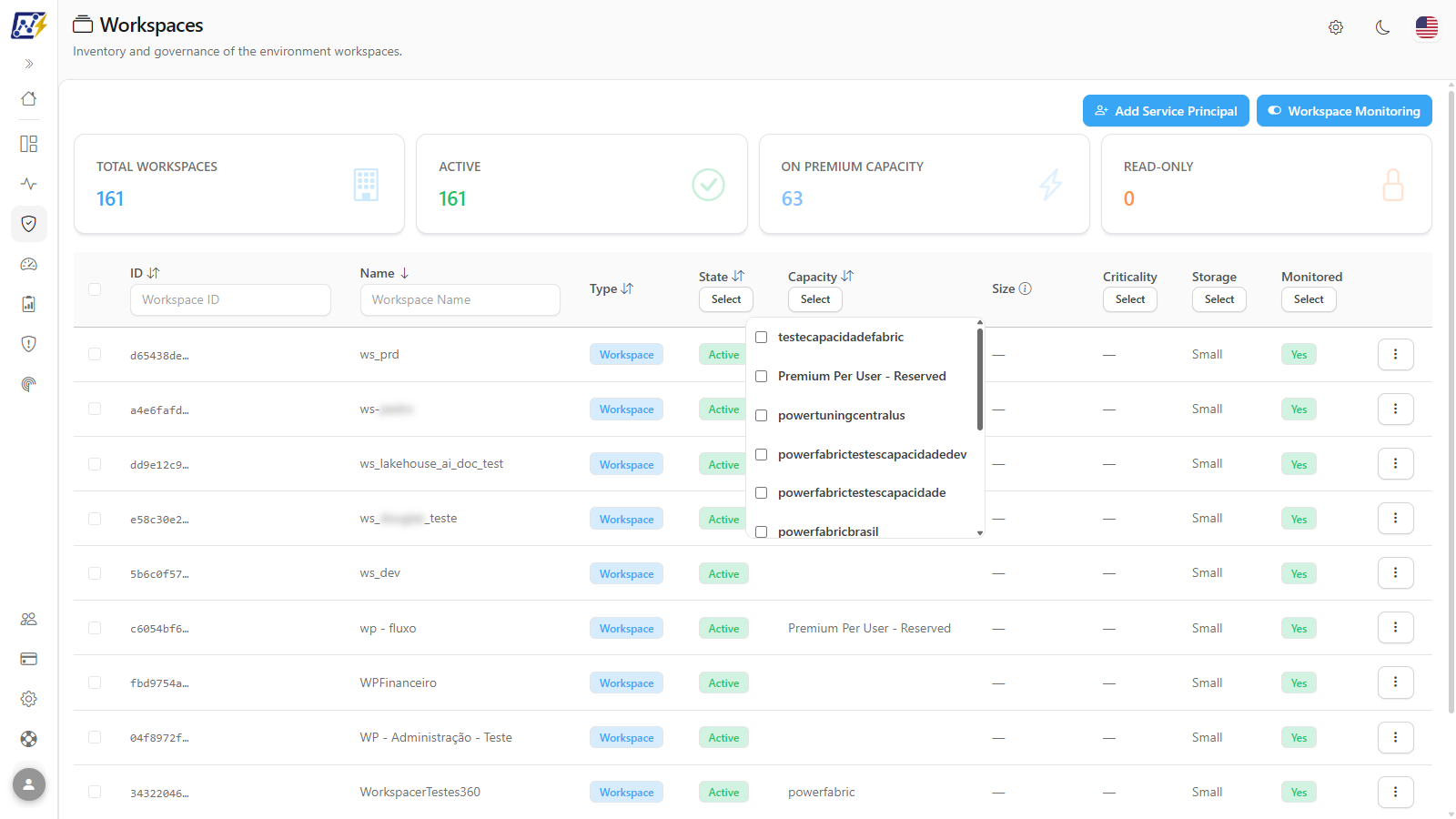1456x819 pixels.
Task: Open the Storage filter Select dropdown
Action: pyautogui.click(x=1219, y=299)
